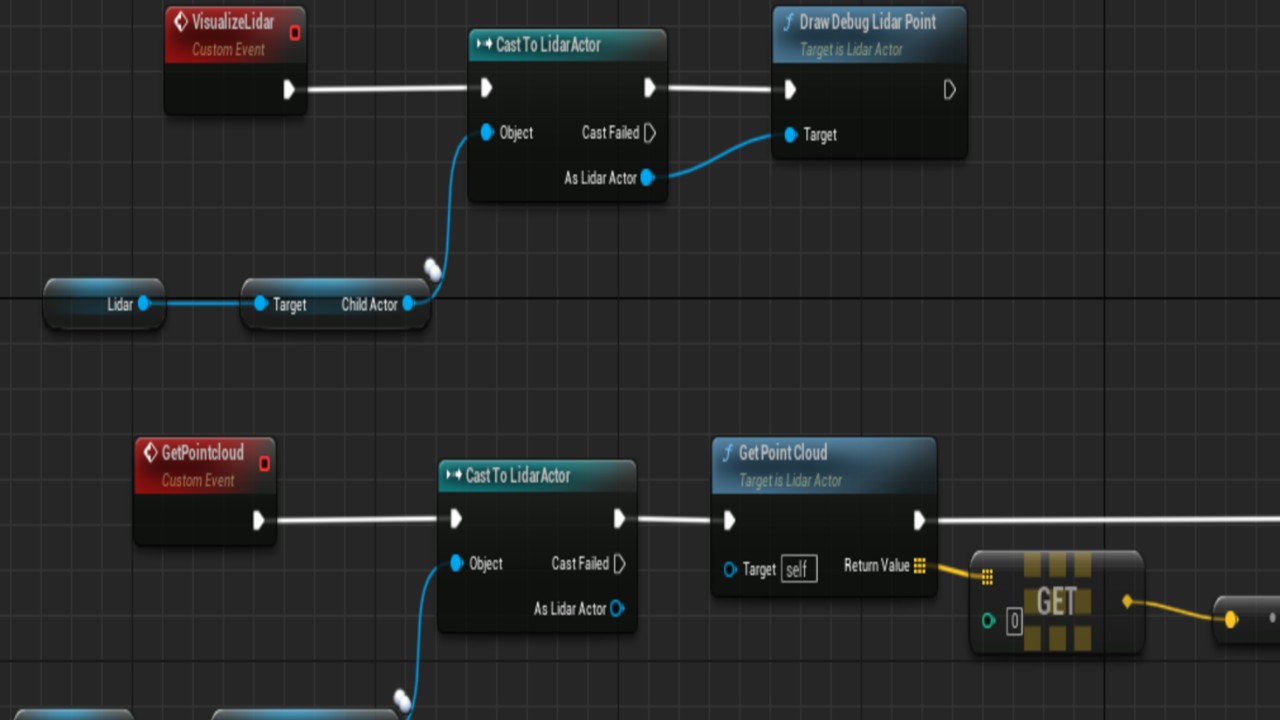The height and width of the screenshot is (720, 1280).
Task: Click the As Lidar Actor pin on lower cast node
Action: pyautogui.click(x=617, y=608)
